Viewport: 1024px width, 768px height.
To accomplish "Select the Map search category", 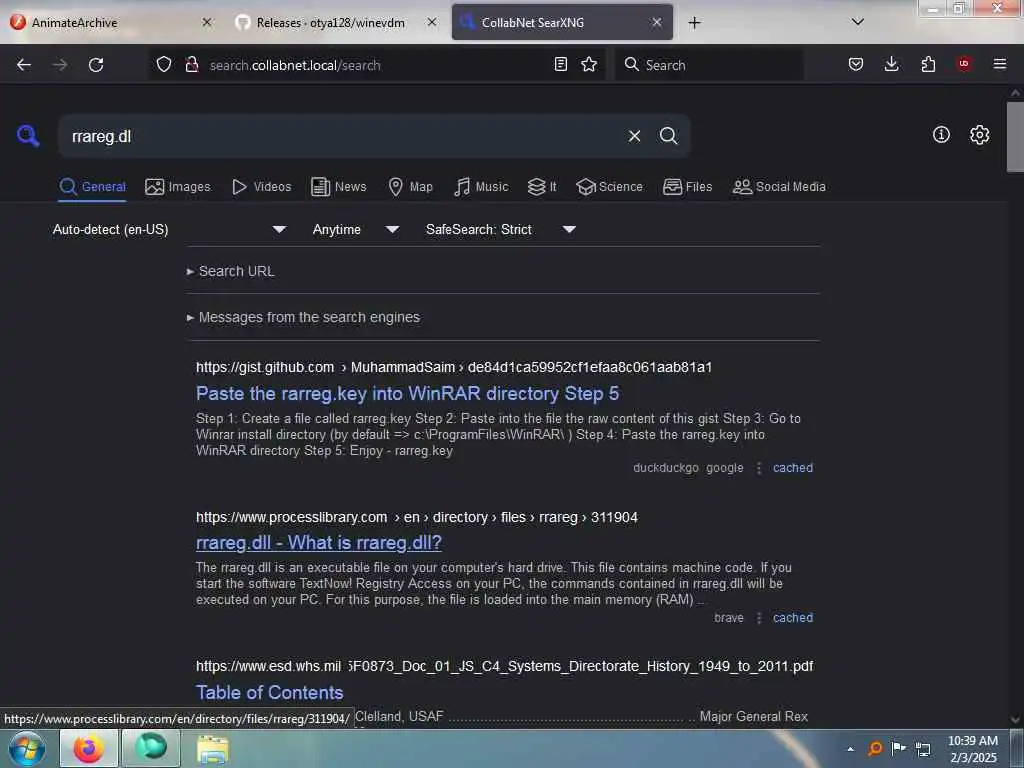I will click(x=410, y=187).
